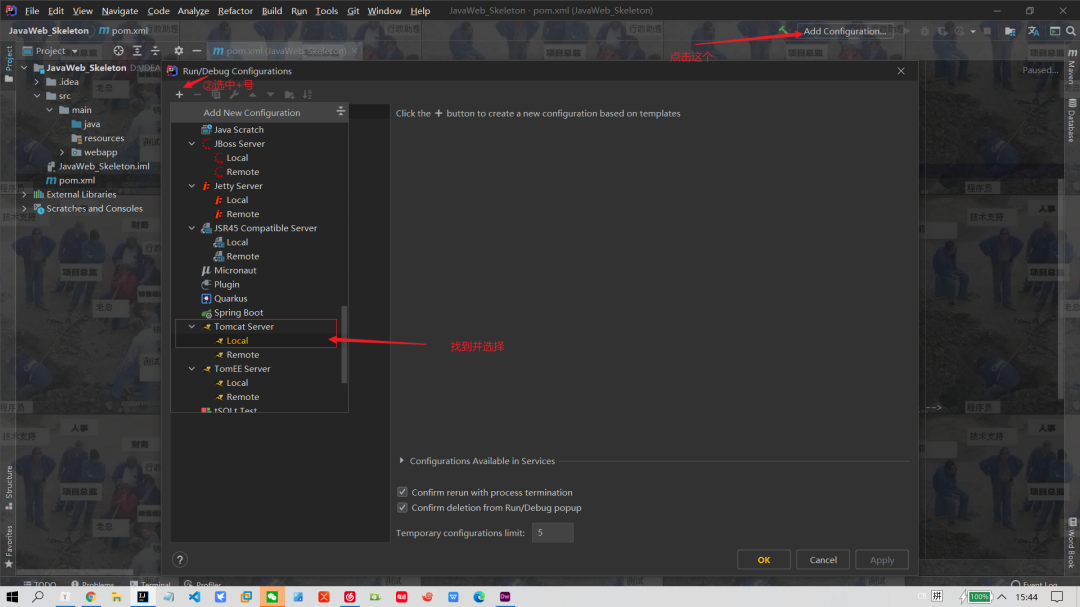This screenshot has height=607, width=1080.
Task: Expand External Libraries in project tree
Action: click(x=25, y=194)
